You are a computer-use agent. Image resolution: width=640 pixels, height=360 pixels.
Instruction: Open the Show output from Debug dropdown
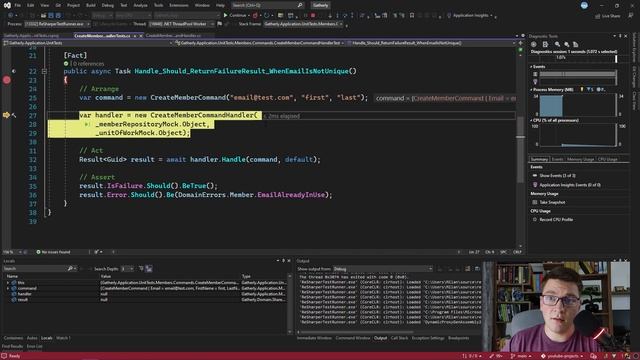382,269
